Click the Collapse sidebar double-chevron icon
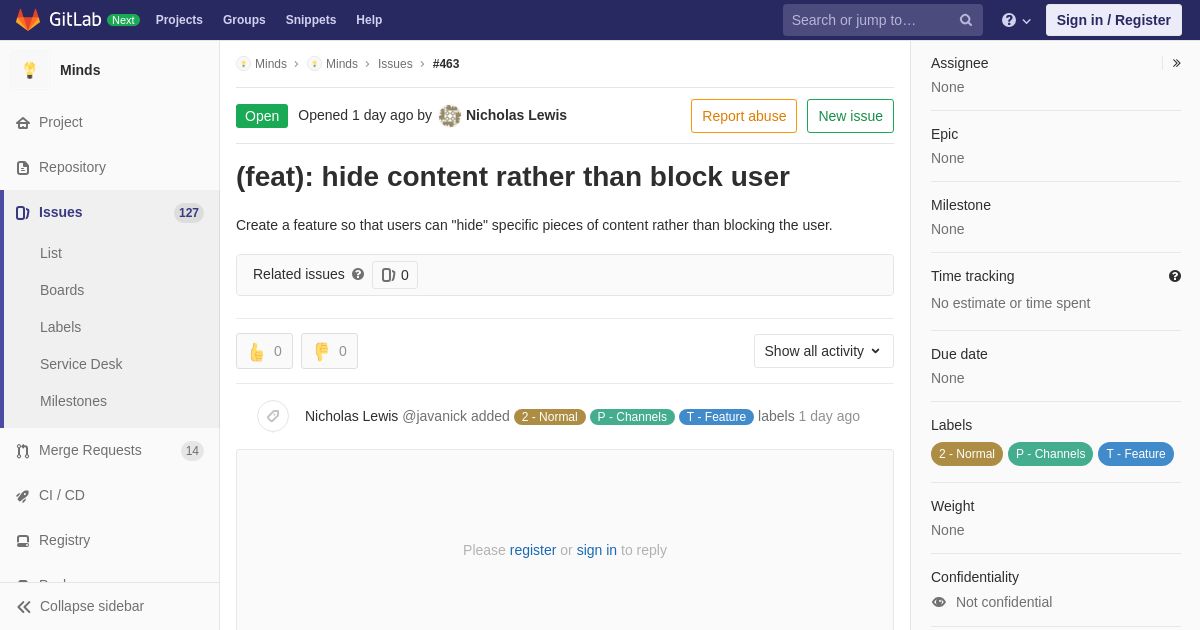 coord(24,607)
